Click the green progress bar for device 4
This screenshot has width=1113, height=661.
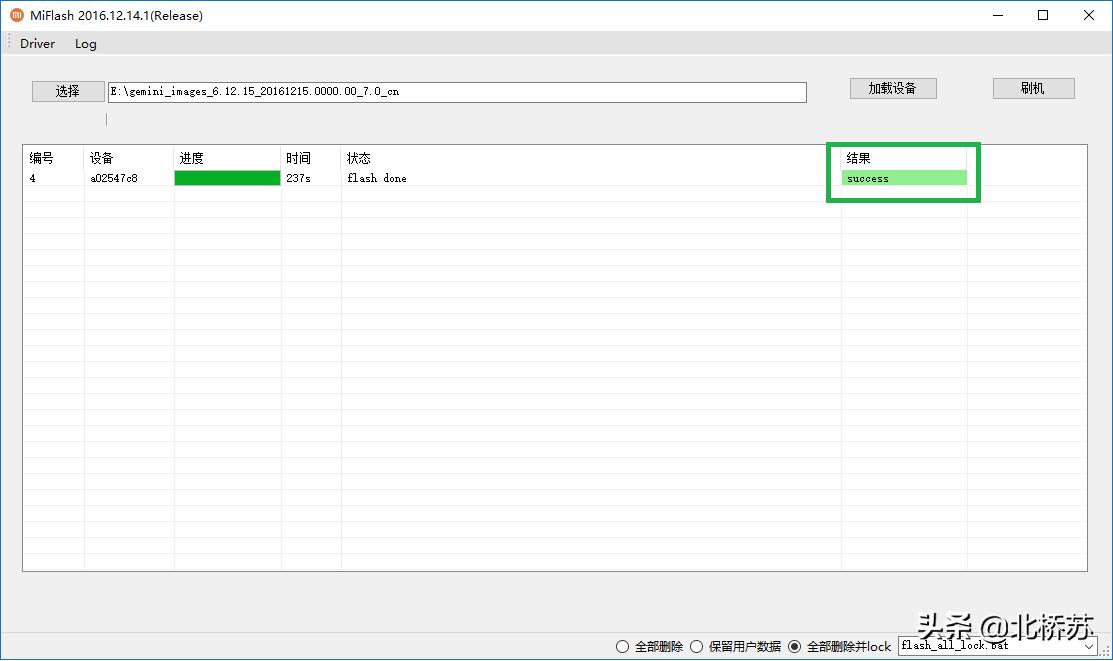(226, 177)
